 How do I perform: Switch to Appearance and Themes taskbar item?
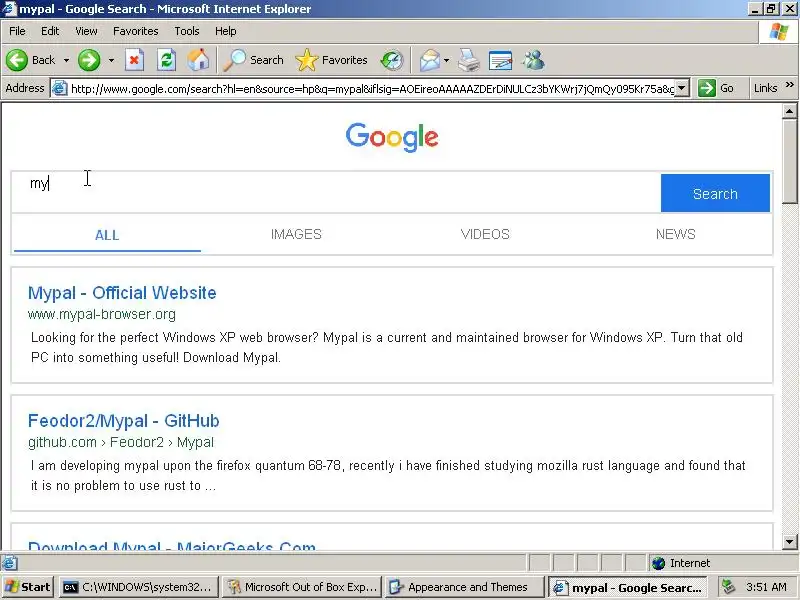(x=464, y=587)
